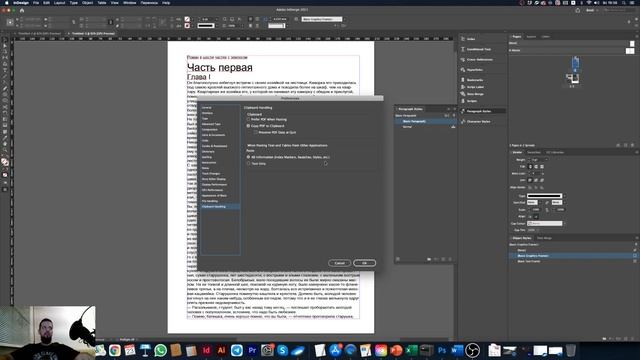Open the File menu
The image size is (640, 360).
click(36, 2)
